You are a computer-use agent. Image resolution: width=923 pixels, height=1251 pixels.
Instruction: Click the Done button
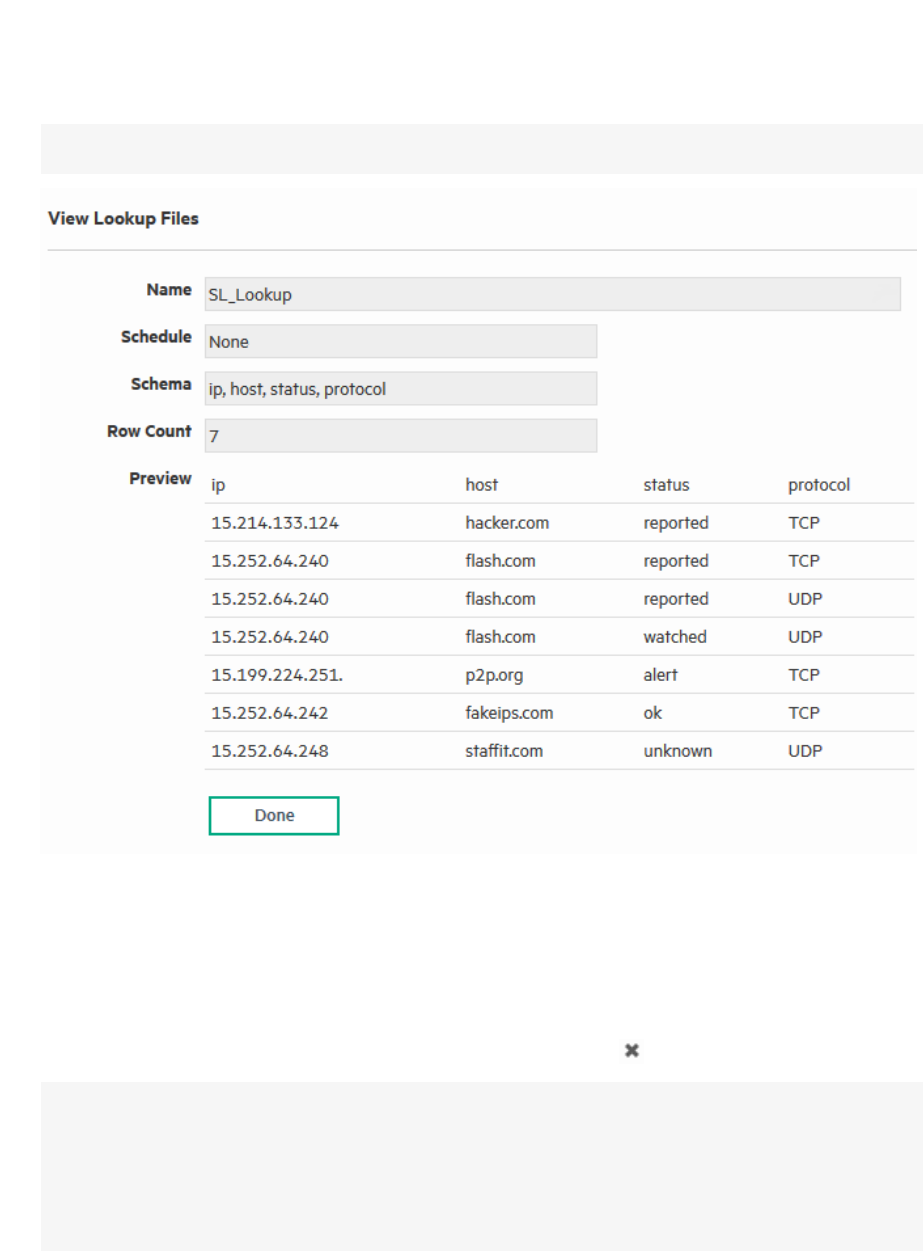click(x=274, y=815)
